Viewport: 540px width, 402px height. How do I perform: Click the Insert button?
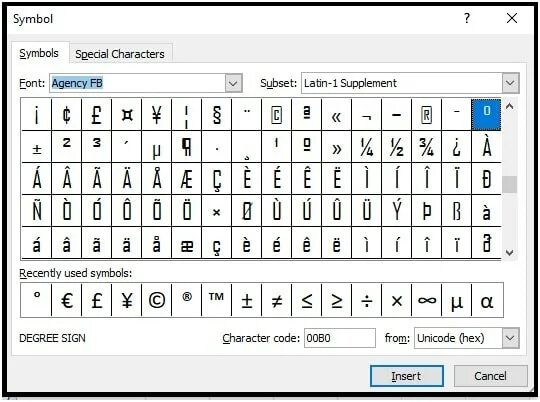pyautogui.click(x=406, y=376)
